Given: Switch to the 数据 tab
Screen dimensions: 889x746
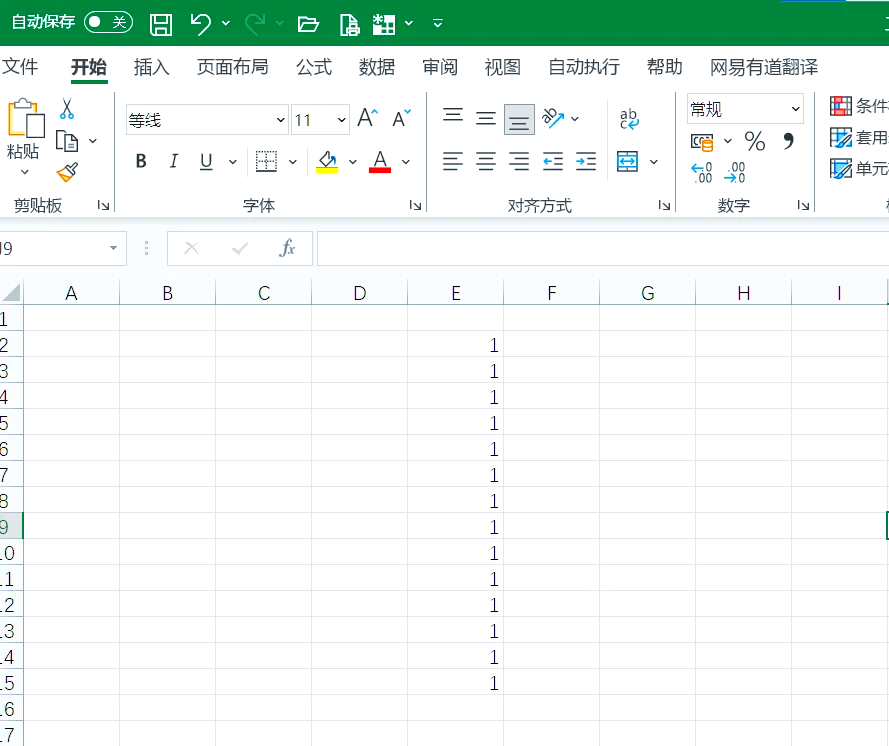Looking at the screenshot, I should 376,67.
